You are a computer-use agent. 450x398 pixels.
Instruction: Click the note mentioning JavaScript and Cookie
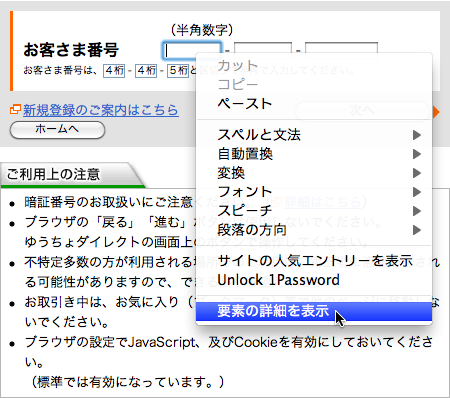[228, 352]
